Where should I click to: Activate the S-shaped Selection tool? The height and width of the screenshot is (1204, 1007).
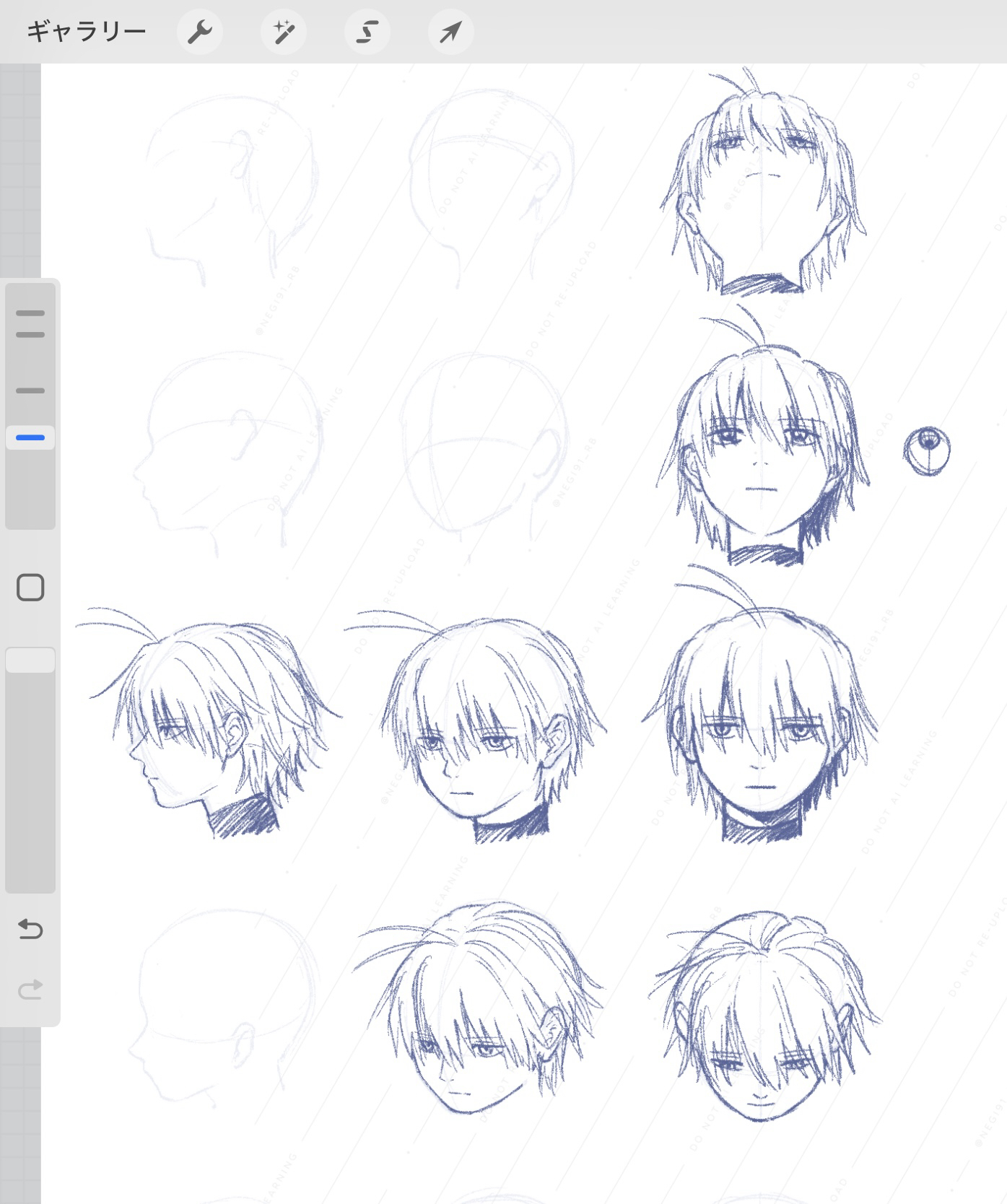(x=367, y=32)
